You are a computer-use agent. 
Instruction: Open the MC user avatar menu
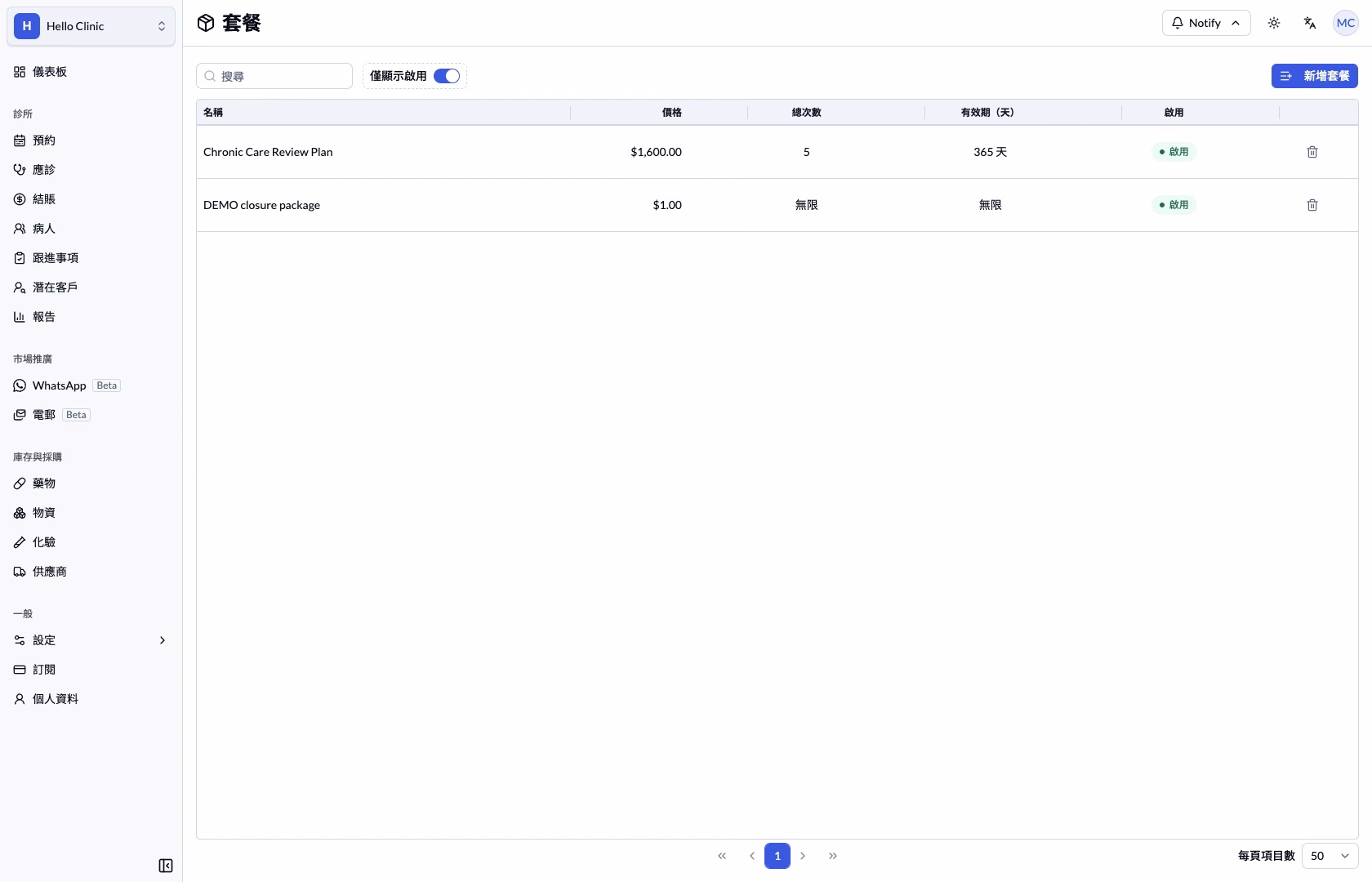click(x=1346, y=23)
